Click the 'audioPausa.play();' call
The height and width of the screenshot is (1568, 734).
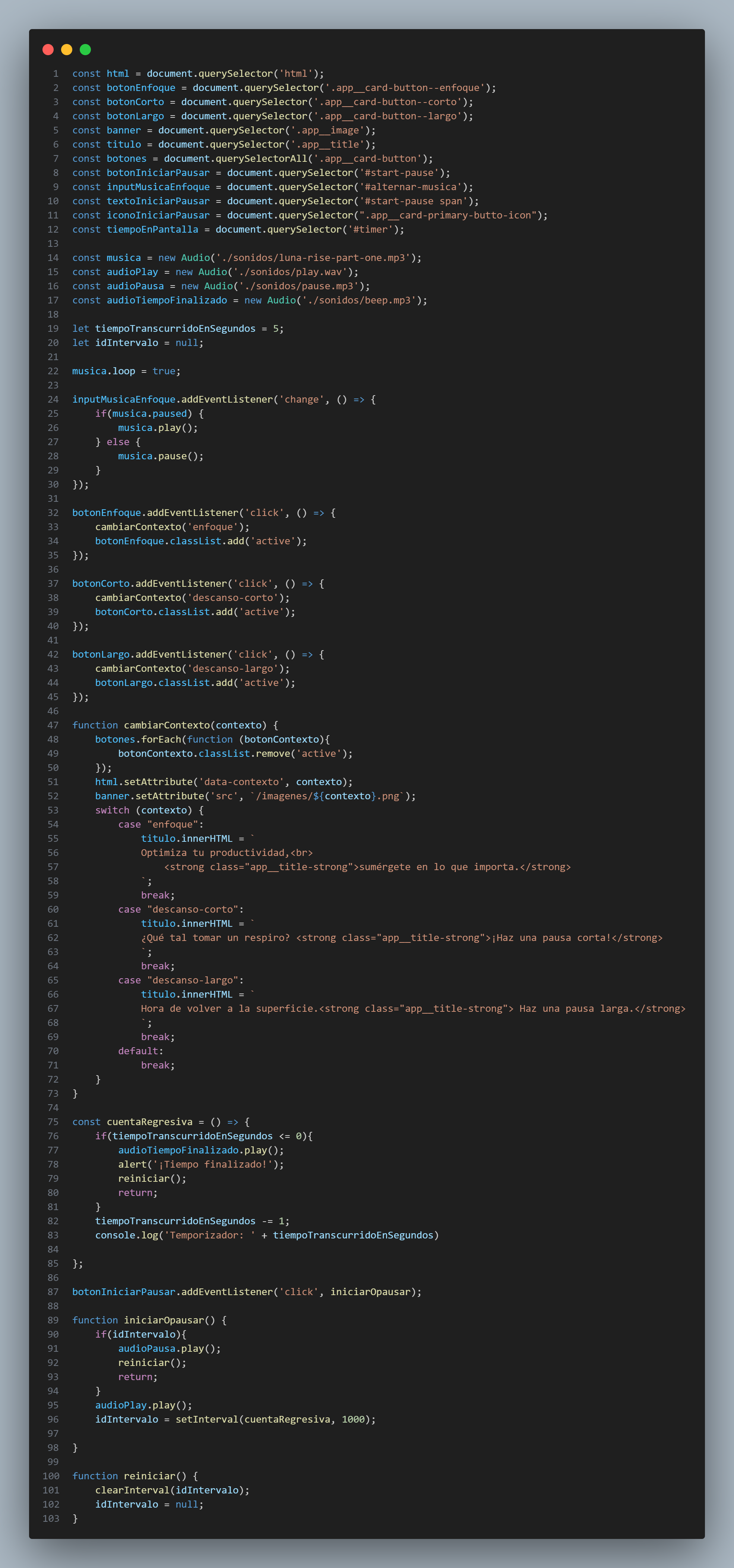tap(169, 1348)
